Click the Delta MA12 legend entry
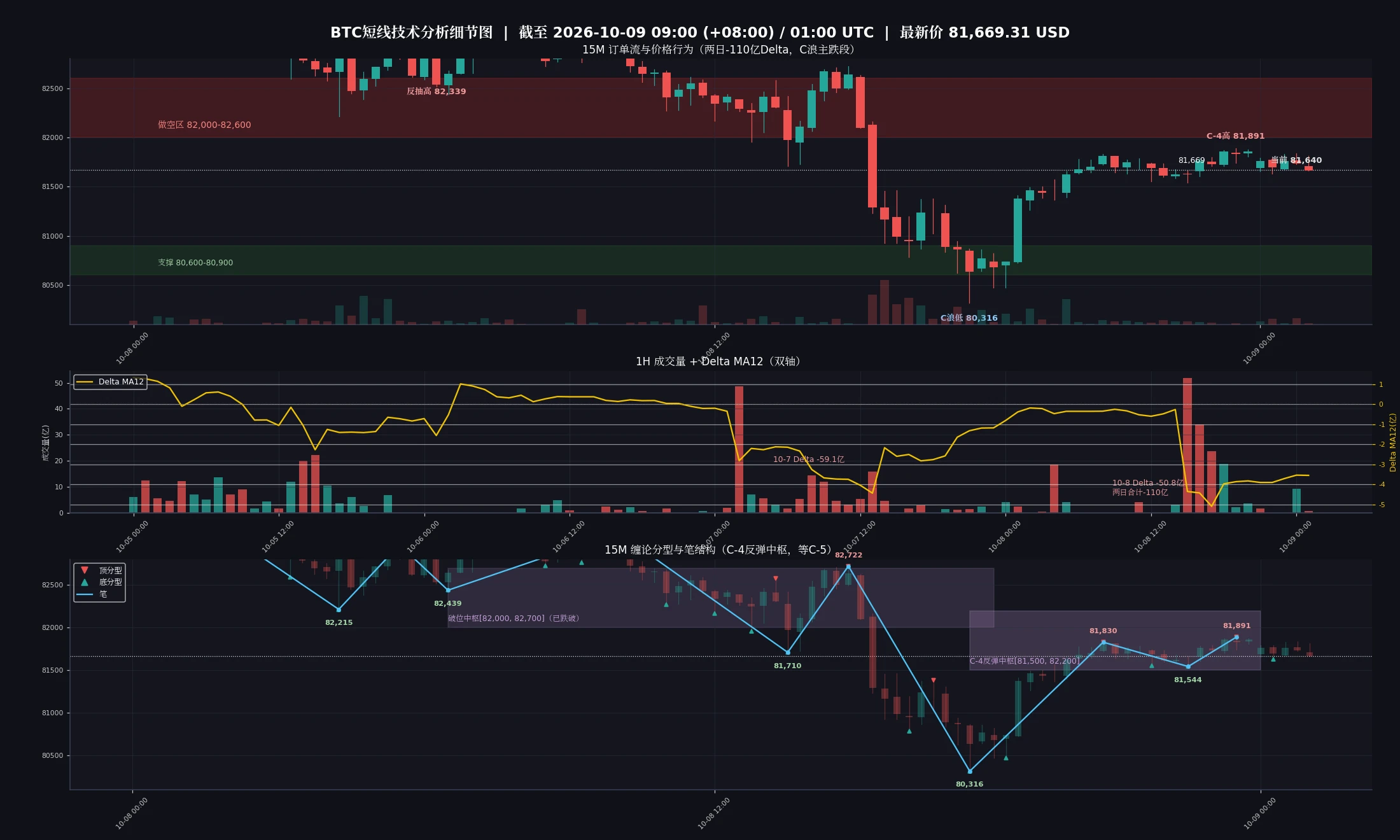 point(111,382)
